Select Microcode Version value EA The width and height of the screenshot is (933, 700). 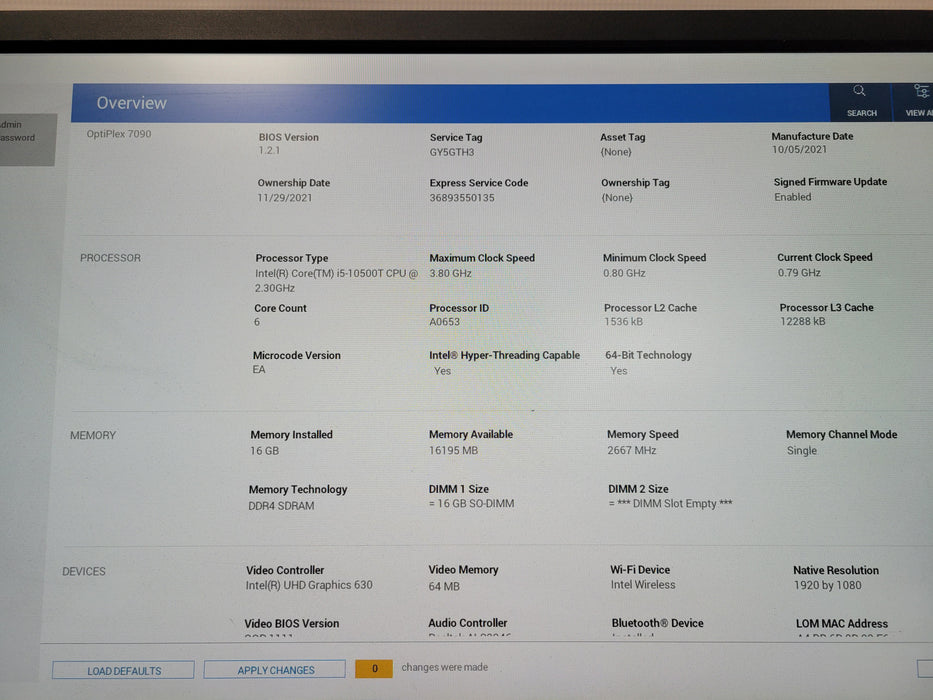tap(259, 370)
